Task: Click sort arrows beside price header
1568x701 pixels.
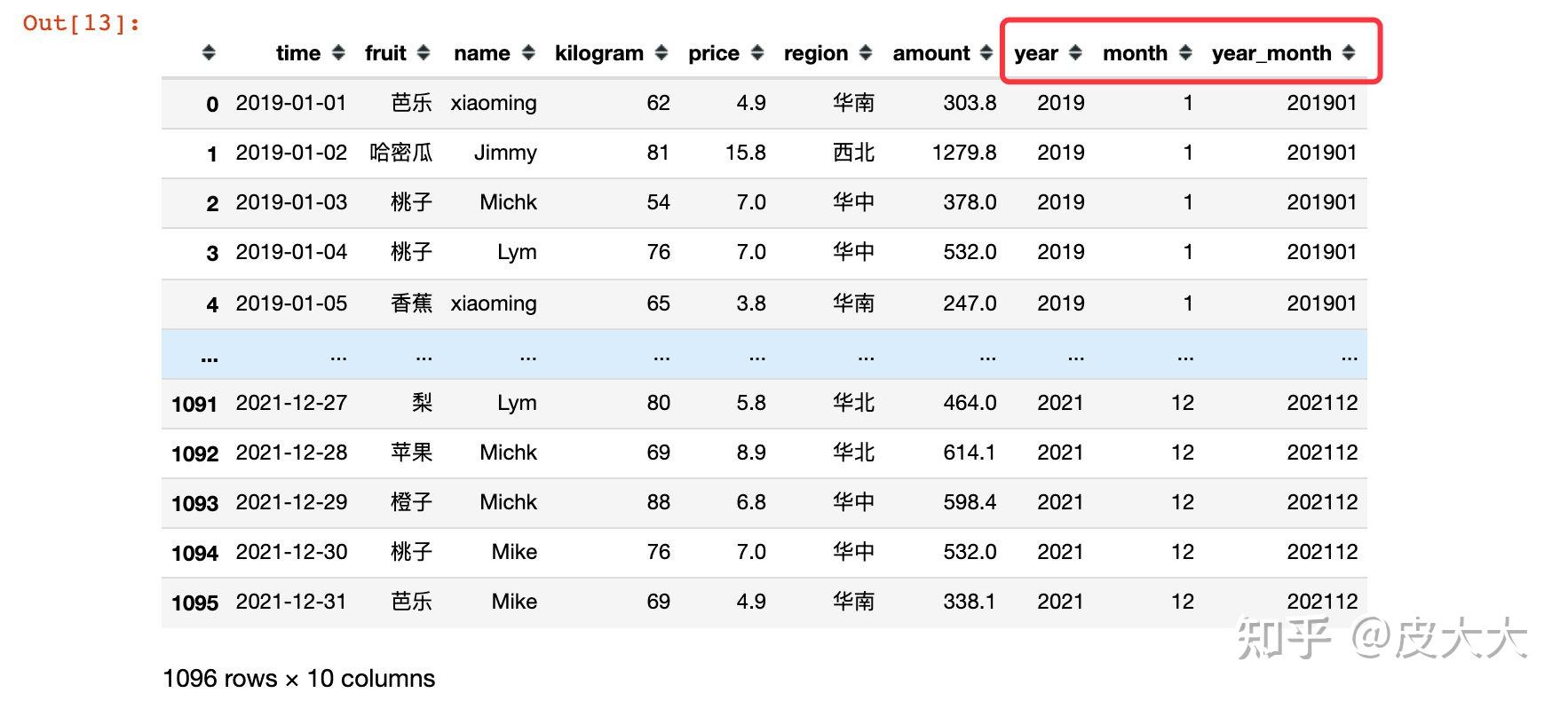Action: click(757, 53)
